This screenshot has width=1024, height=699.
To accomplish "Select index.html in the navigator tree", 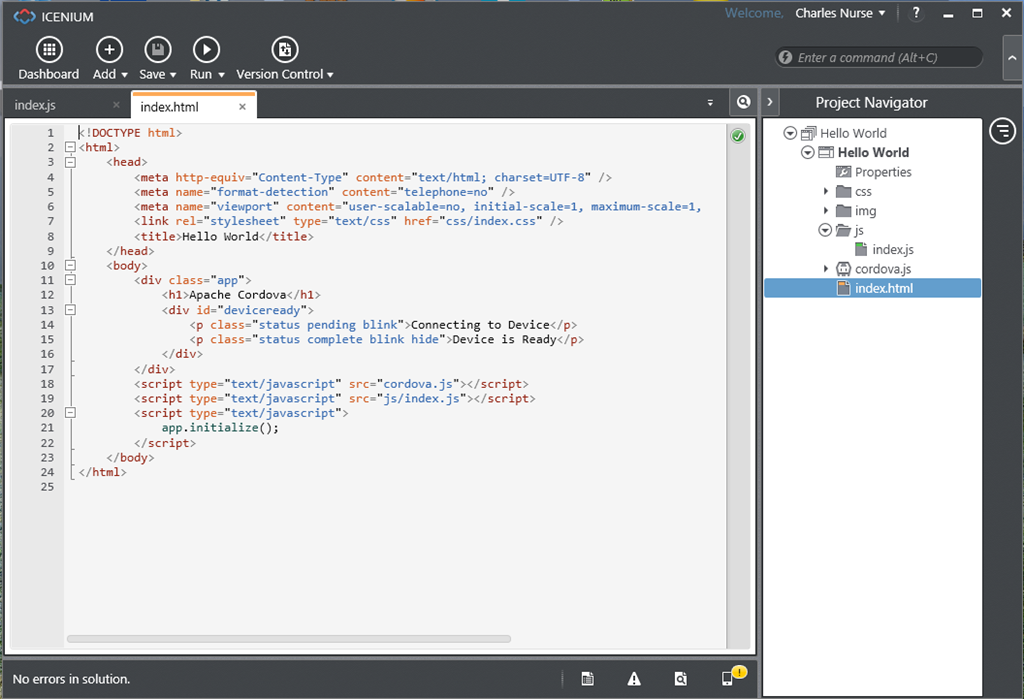I will pyautogui.click(x=872, y=288).
